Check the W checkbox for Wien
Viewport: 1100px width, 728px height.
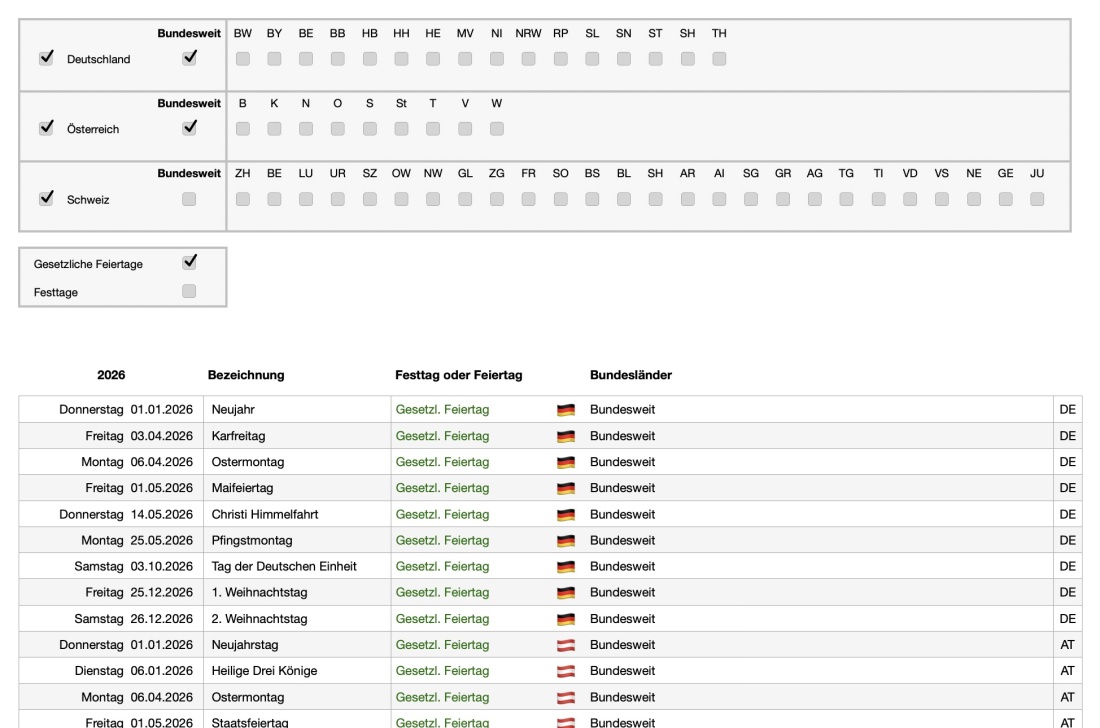click(x=497, y=129)
